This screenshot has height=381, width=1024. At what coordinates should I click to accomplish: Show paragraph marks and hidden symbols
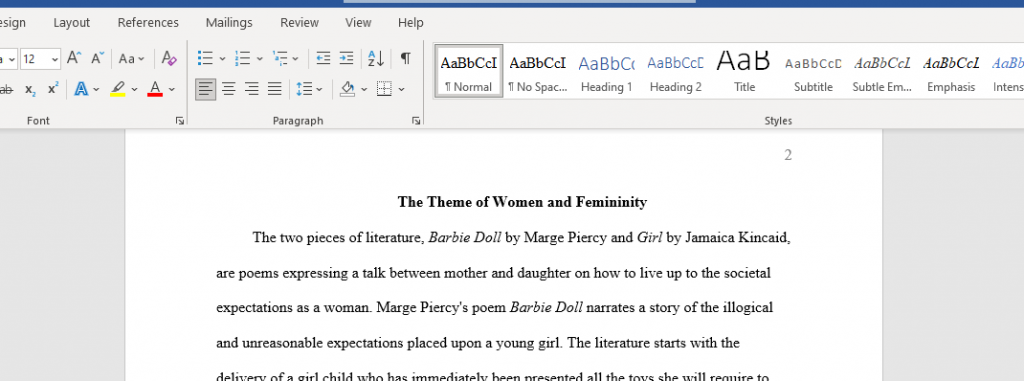(406, 59)
